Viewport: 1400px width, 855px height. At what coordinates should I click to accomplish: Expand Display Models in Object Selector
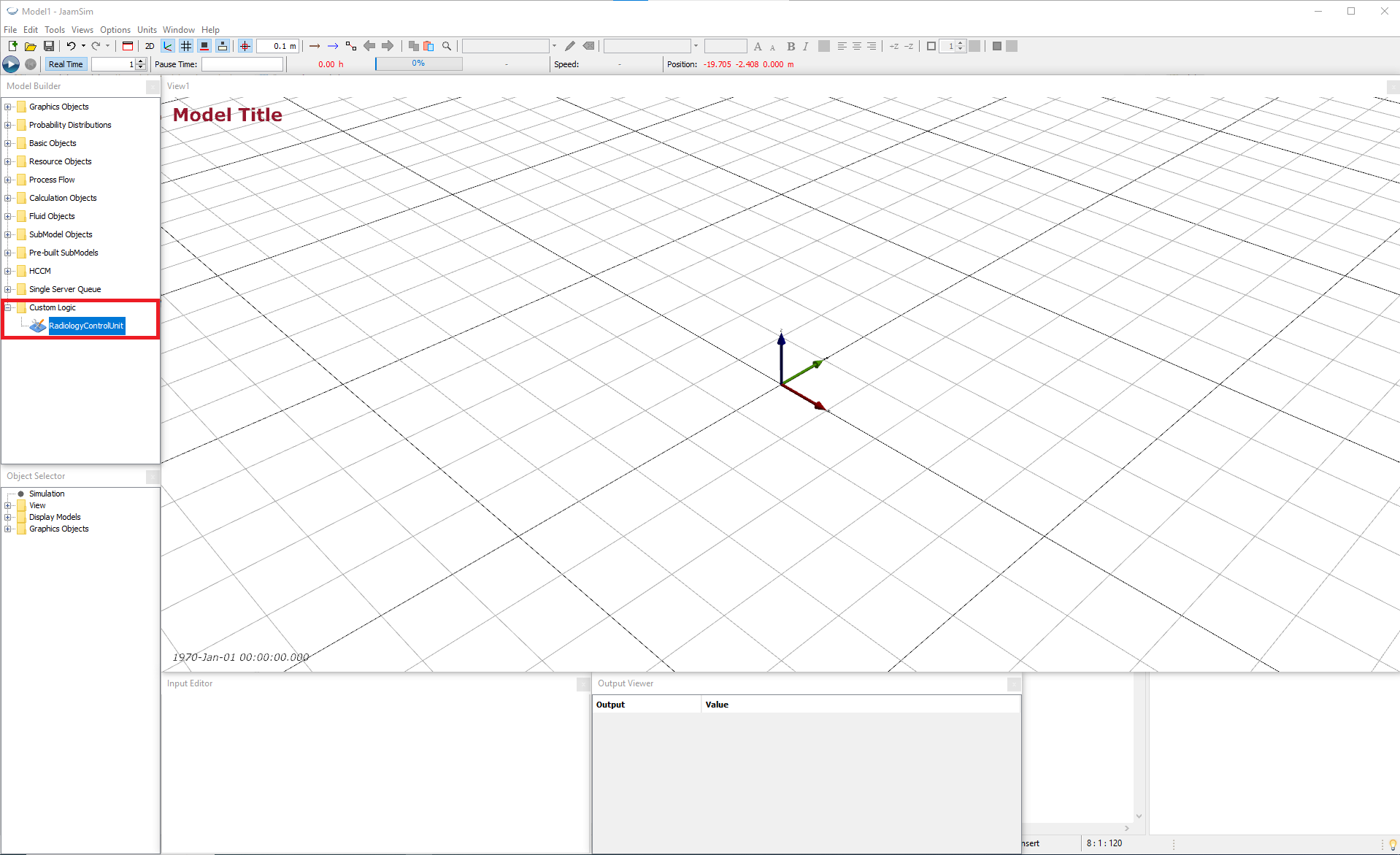[x=8, y=517]
